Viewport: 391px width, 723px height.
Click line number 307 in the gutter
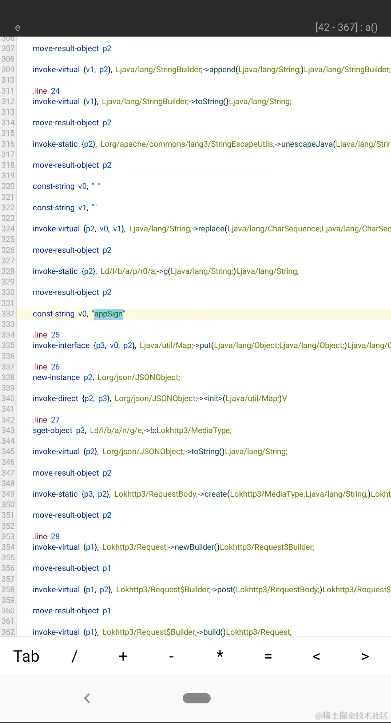[x=8, y=48]
